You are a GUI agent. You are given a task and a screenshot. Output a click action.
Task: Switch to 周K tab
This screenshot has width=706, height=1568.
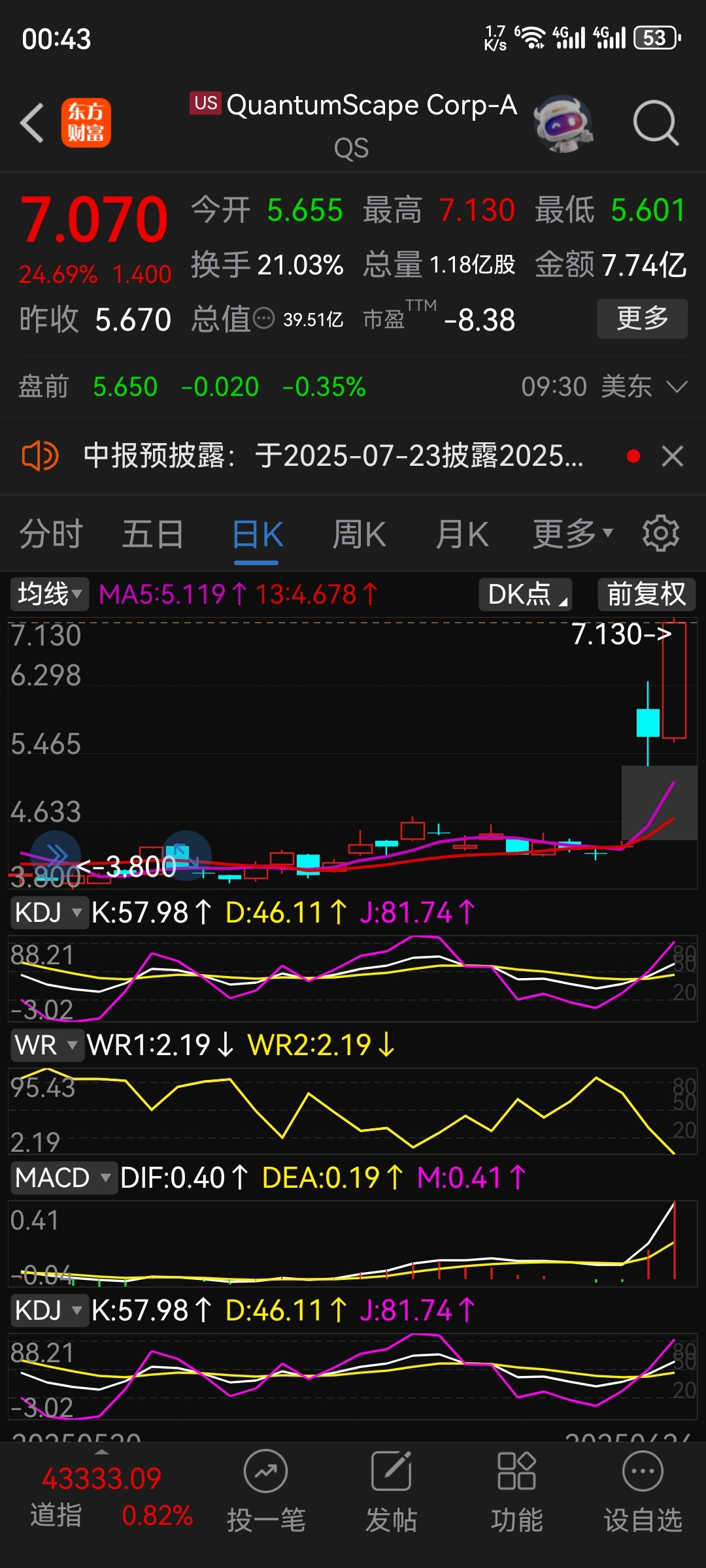(x=359, y=534)
